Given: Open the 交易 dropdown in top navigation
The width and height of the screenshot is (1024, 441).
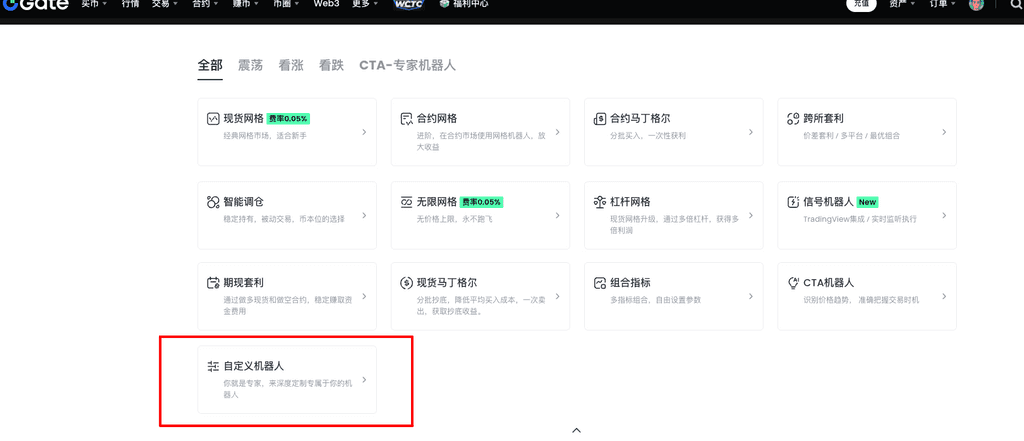Looking at the screenshot, I should point(163,4).
